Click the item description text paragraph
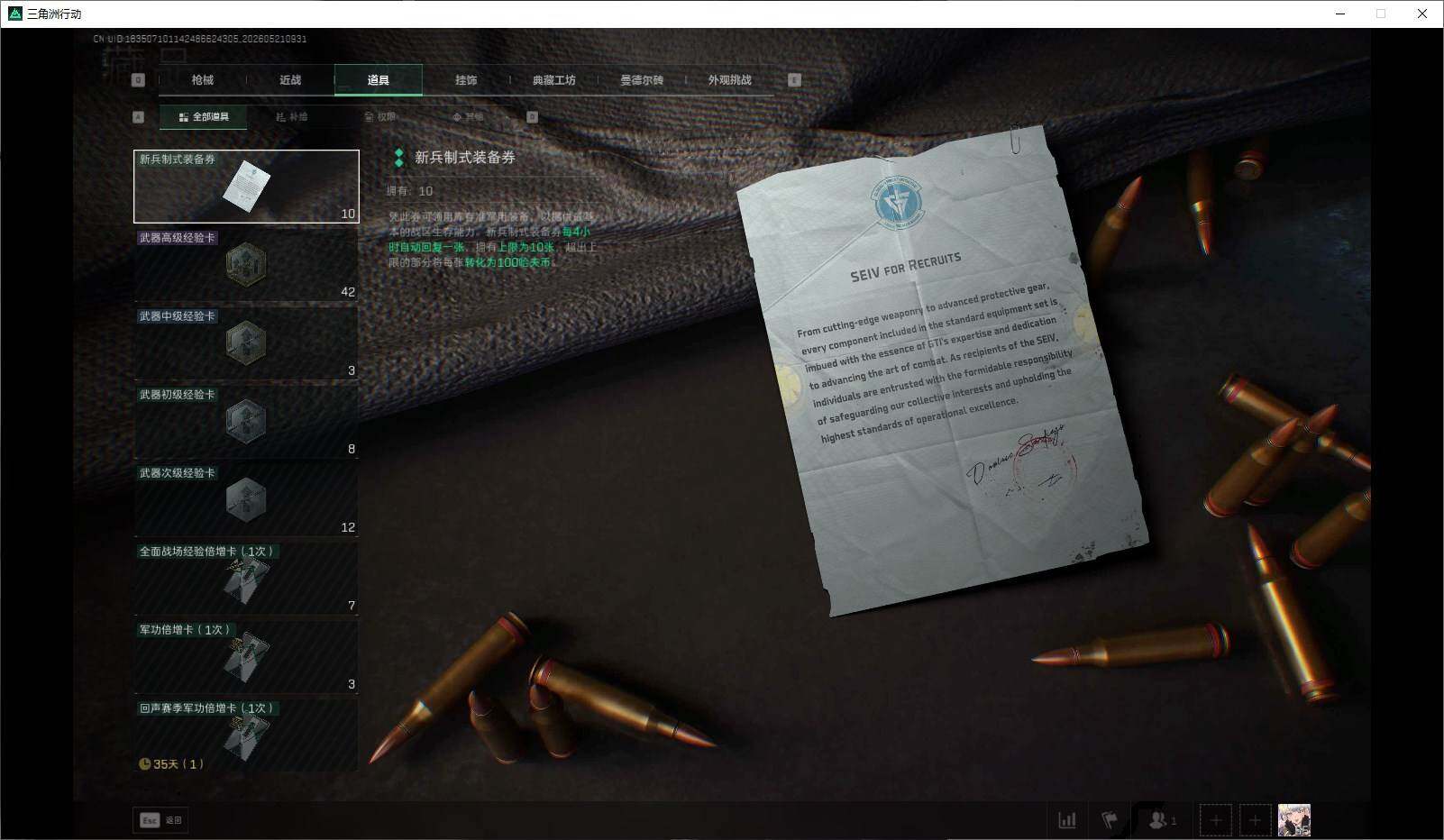This screenshot has width=1444, height=840. coord(492,239)
